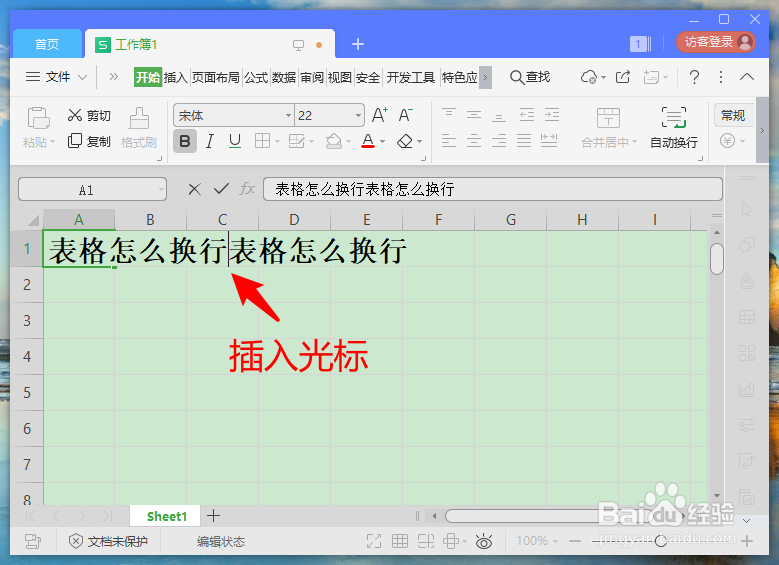The width and height of the screenshot is (779, 565).
Task: Justify text alignment icon
Action: (524, 141)
